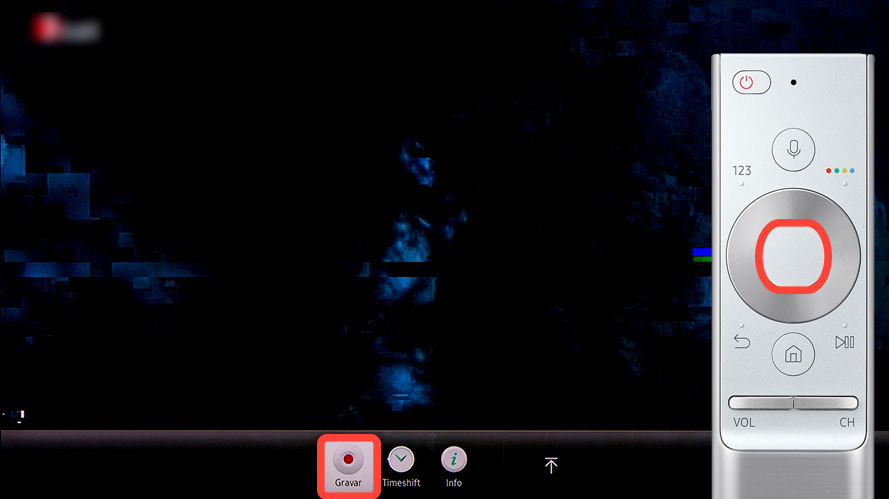
Task: Navigate left on the remote directional ring
Action: 740,256
